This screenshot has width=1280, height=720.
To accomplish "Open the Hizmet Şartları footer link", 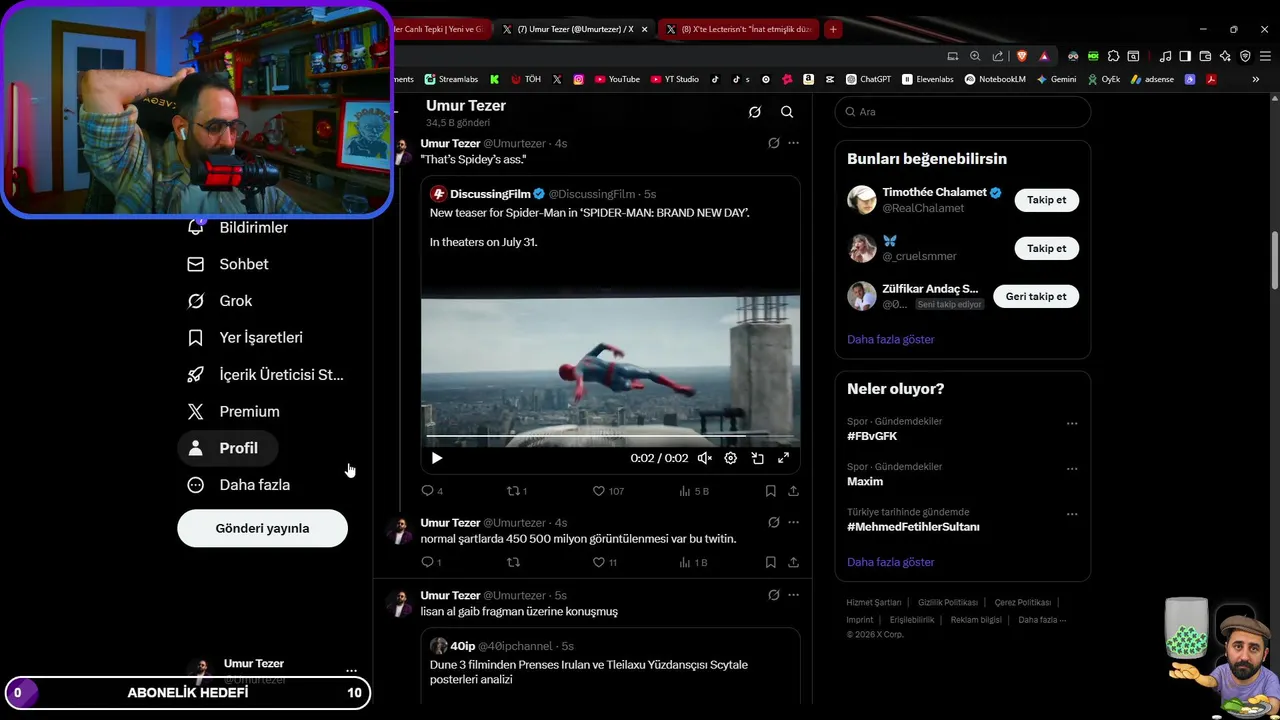I will point(873,603).
